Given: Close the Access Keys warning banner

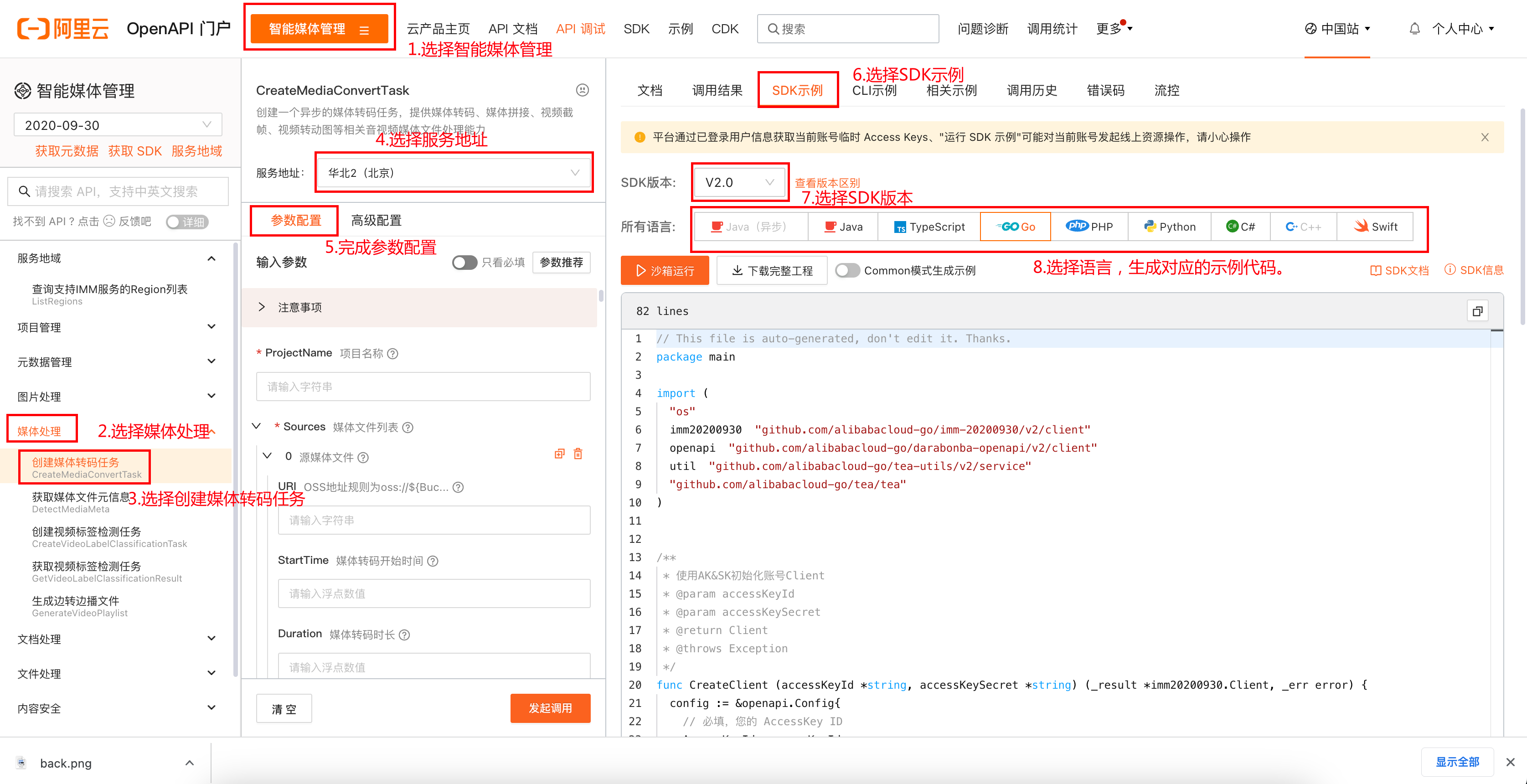Looking at the screenshot, I should 1484,138.
